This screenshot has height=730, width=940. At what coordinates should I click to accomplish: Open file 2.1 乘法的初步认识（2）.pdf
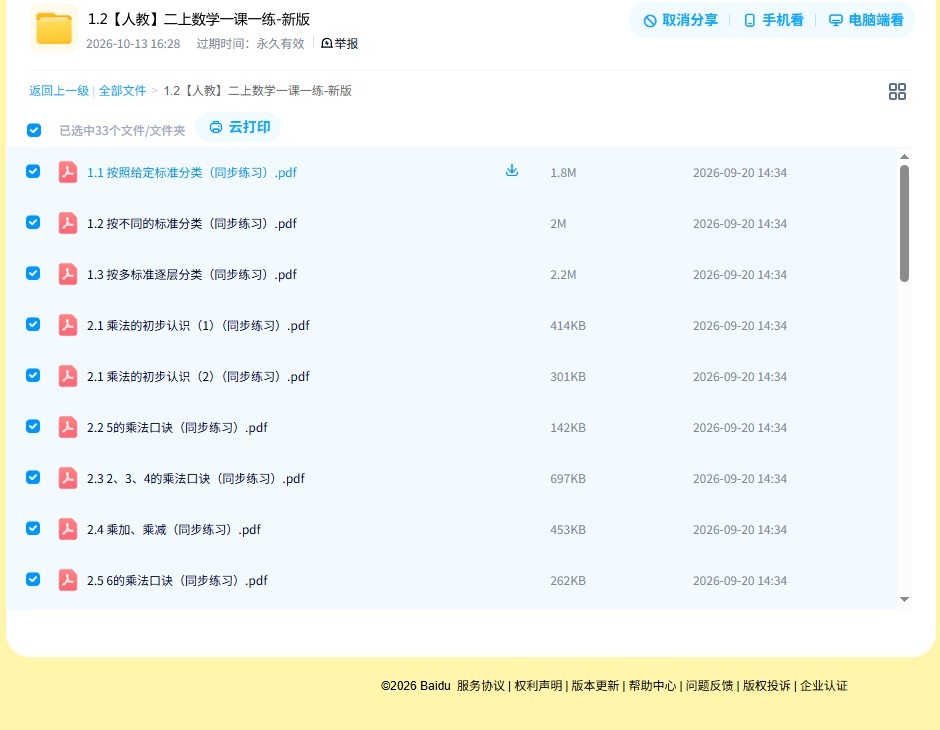pyautogui.click(x=198, y=376)
